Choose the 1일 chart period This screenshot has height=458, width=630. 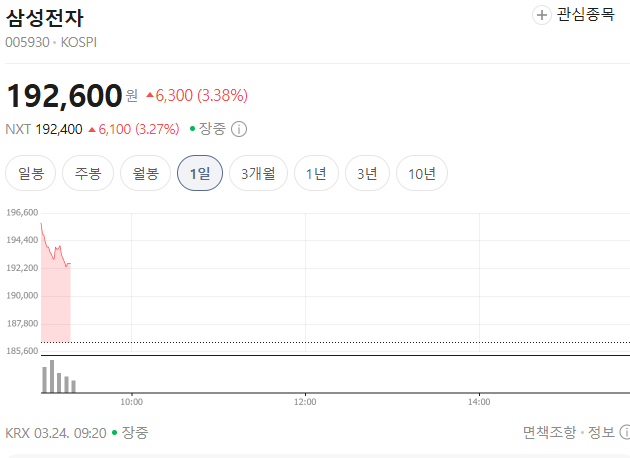tap(200, 174)
